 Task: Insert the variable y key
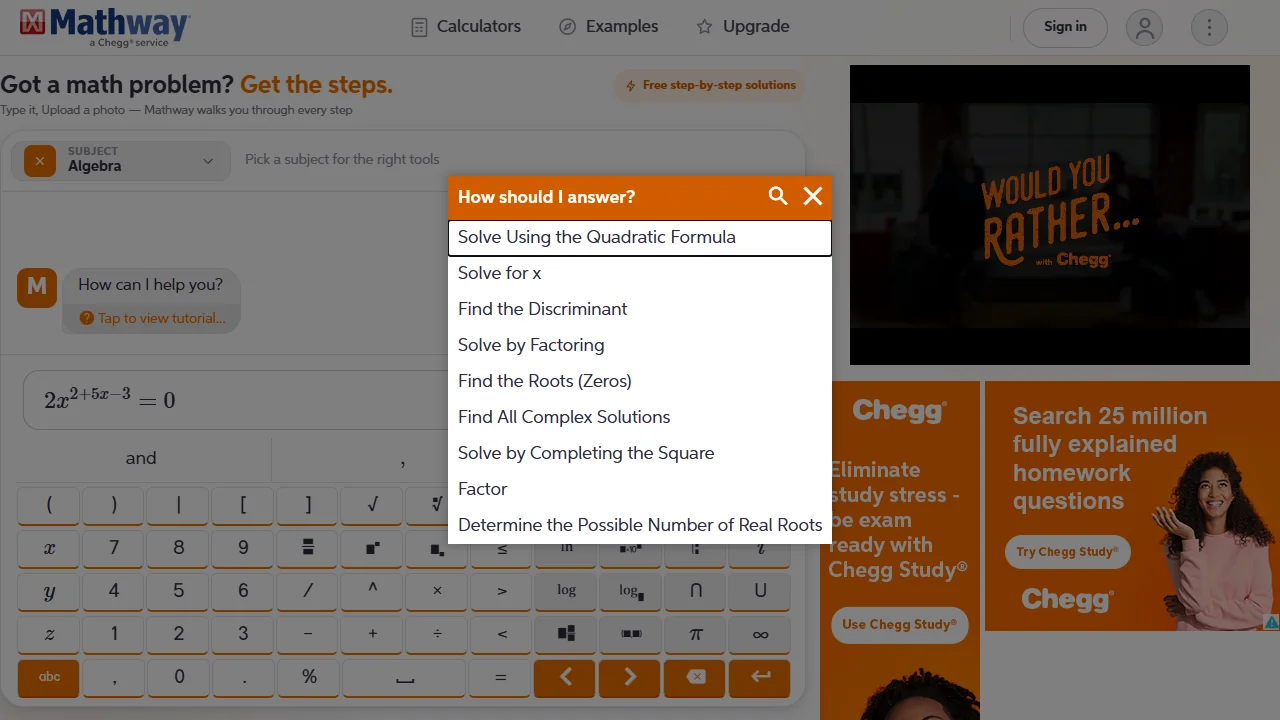pyautogui.click(x=49, y=591)
